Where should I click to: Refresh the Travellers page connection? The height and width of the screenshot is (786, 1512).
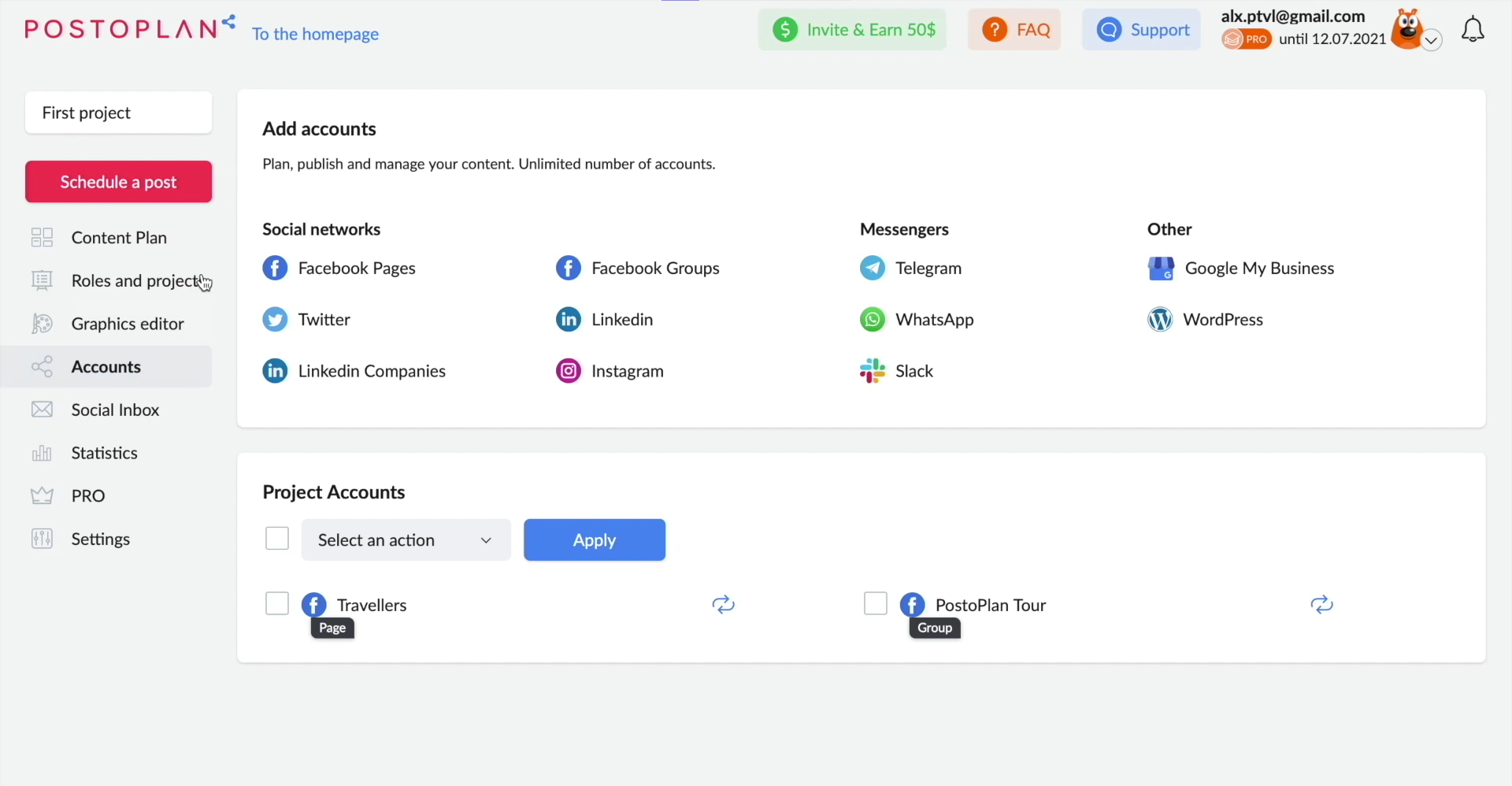coord(723,604)
